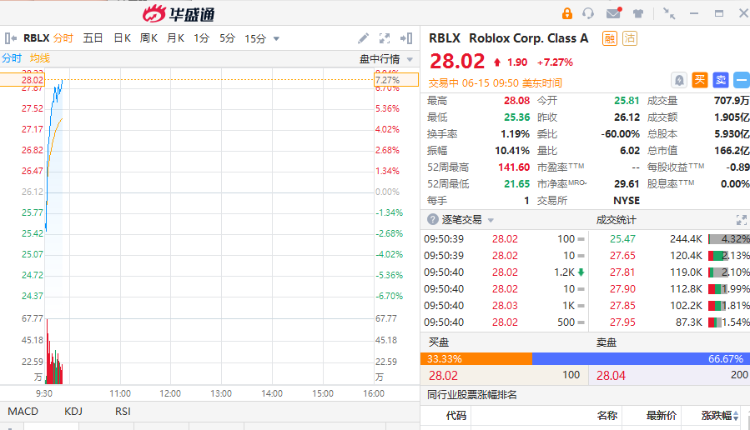
Task: Click the shrink window arrows icon
Action: (669, 13)
